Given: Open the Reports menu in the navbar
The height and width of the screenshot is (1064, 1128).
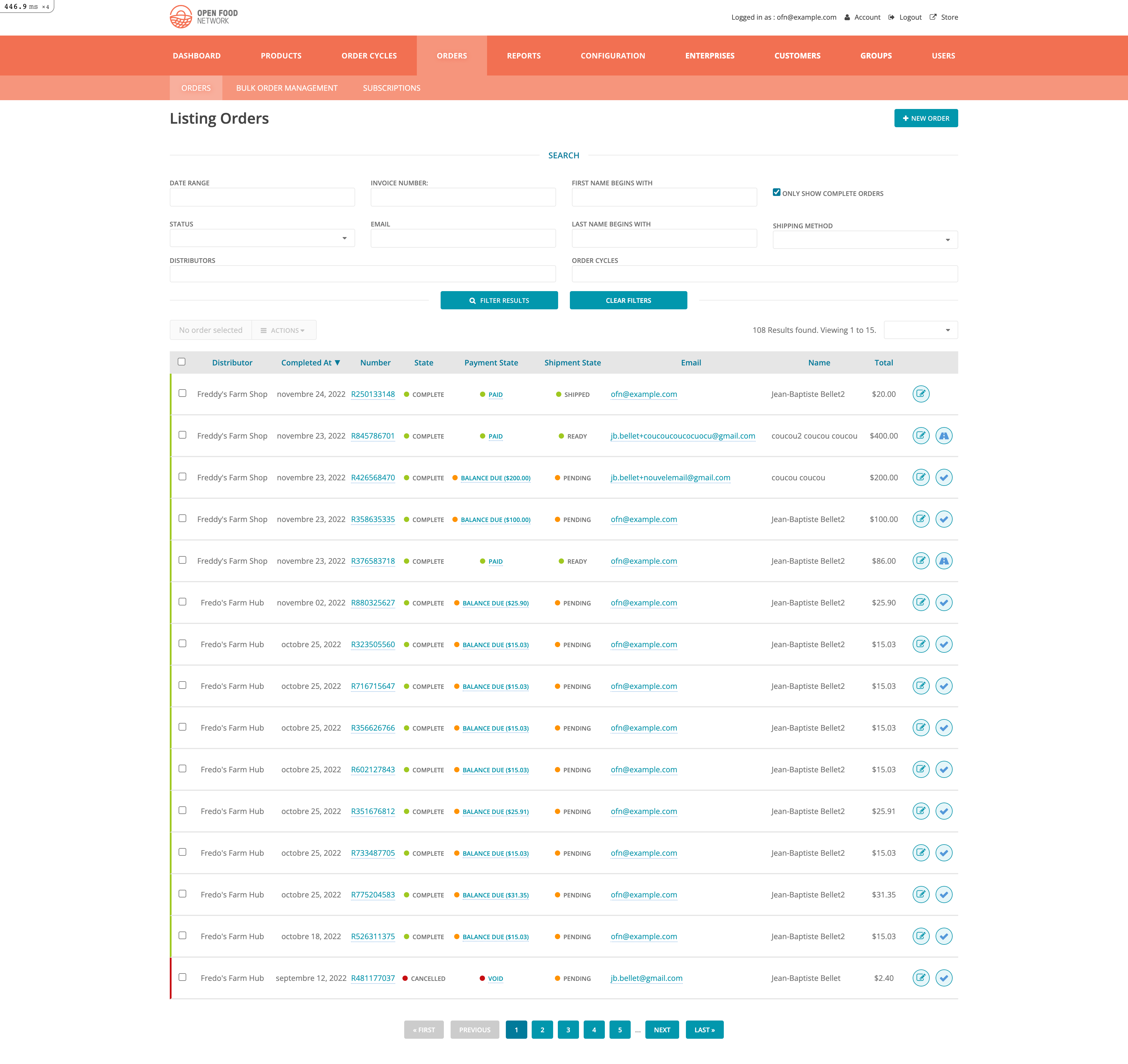Looking at the screenshot, I should 524,55.
